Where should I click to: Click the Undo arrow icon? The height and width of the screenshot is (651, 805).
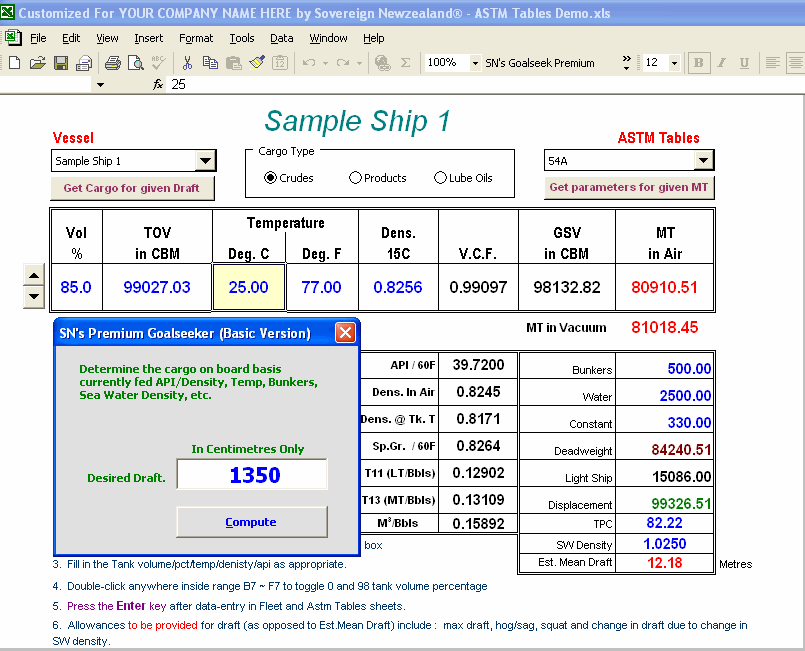tap(309, 63)
